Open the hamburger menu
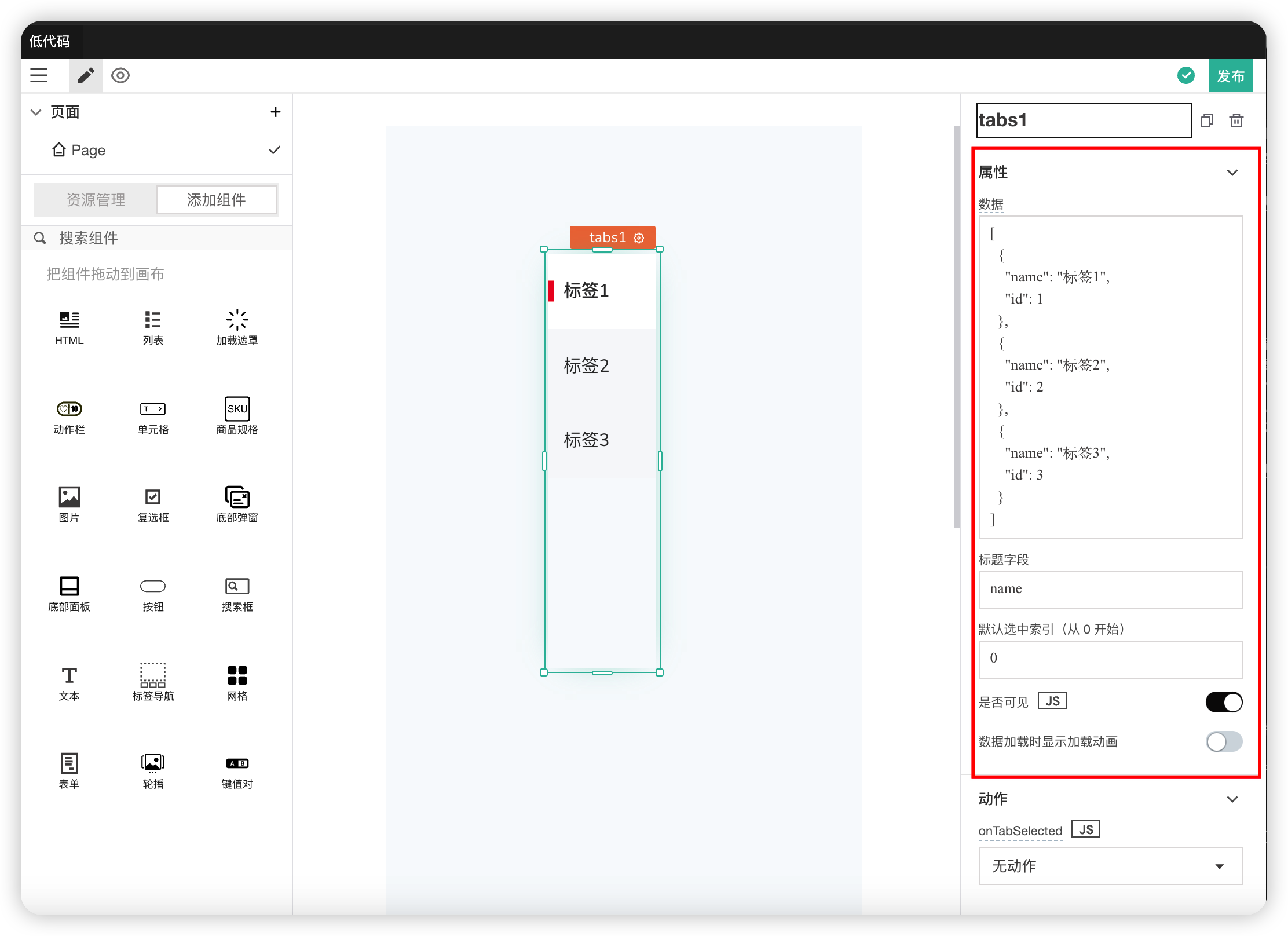 click(x=39, y=75)
